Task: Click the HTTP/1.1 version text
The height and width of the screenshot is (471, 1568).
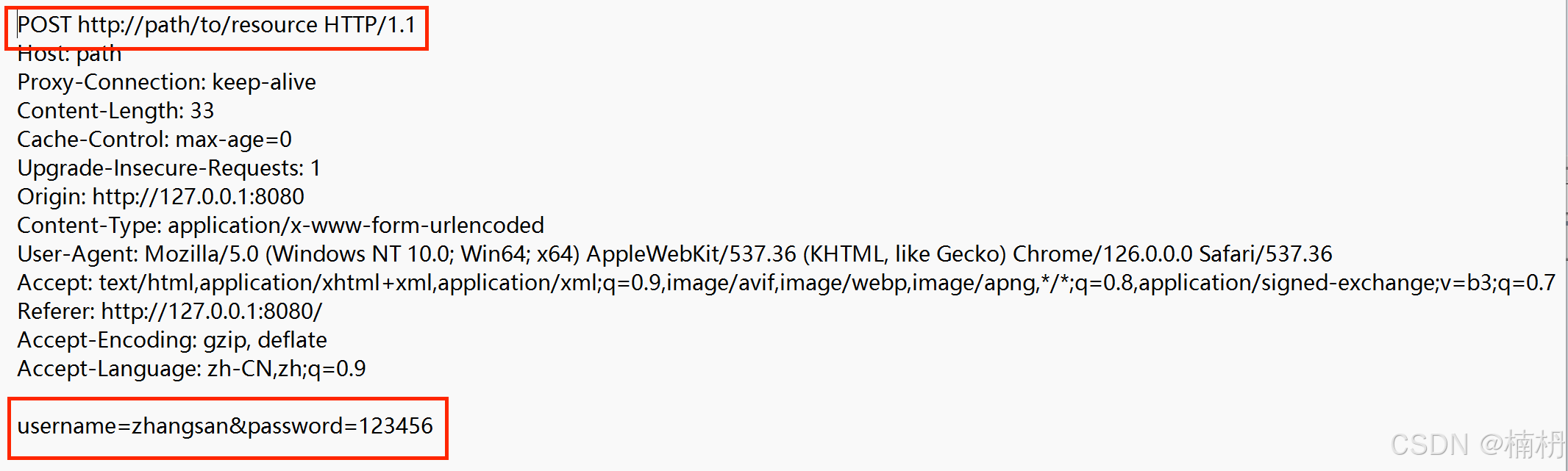Action: [369, 25]
